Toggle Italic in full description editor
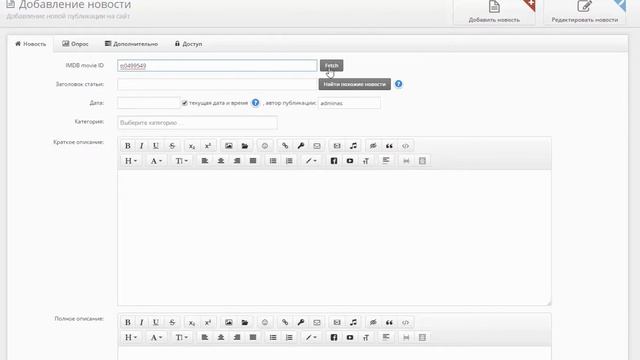 click(x=141, y=322)
